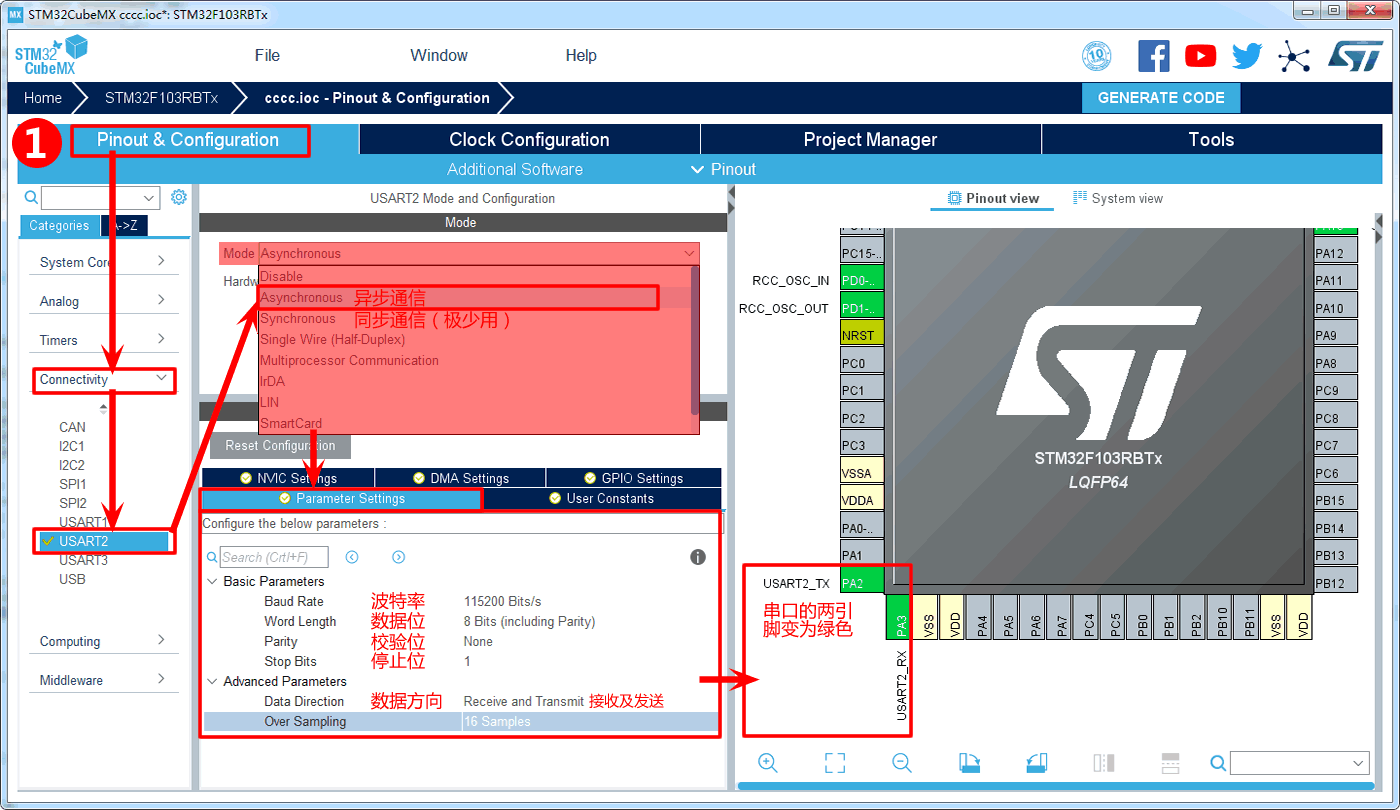Click the fit-to-screen frame icon
This screenshot has width=1400, height=810.
[835, 763]
